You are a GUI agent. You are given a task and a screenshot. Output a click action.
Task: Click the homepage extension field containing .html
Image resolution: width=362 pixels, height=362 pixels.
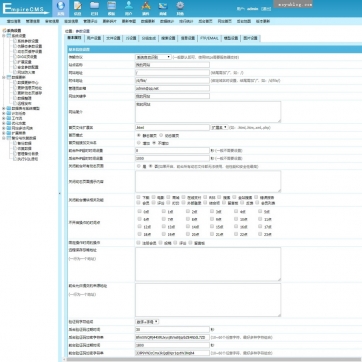(172, 127)
